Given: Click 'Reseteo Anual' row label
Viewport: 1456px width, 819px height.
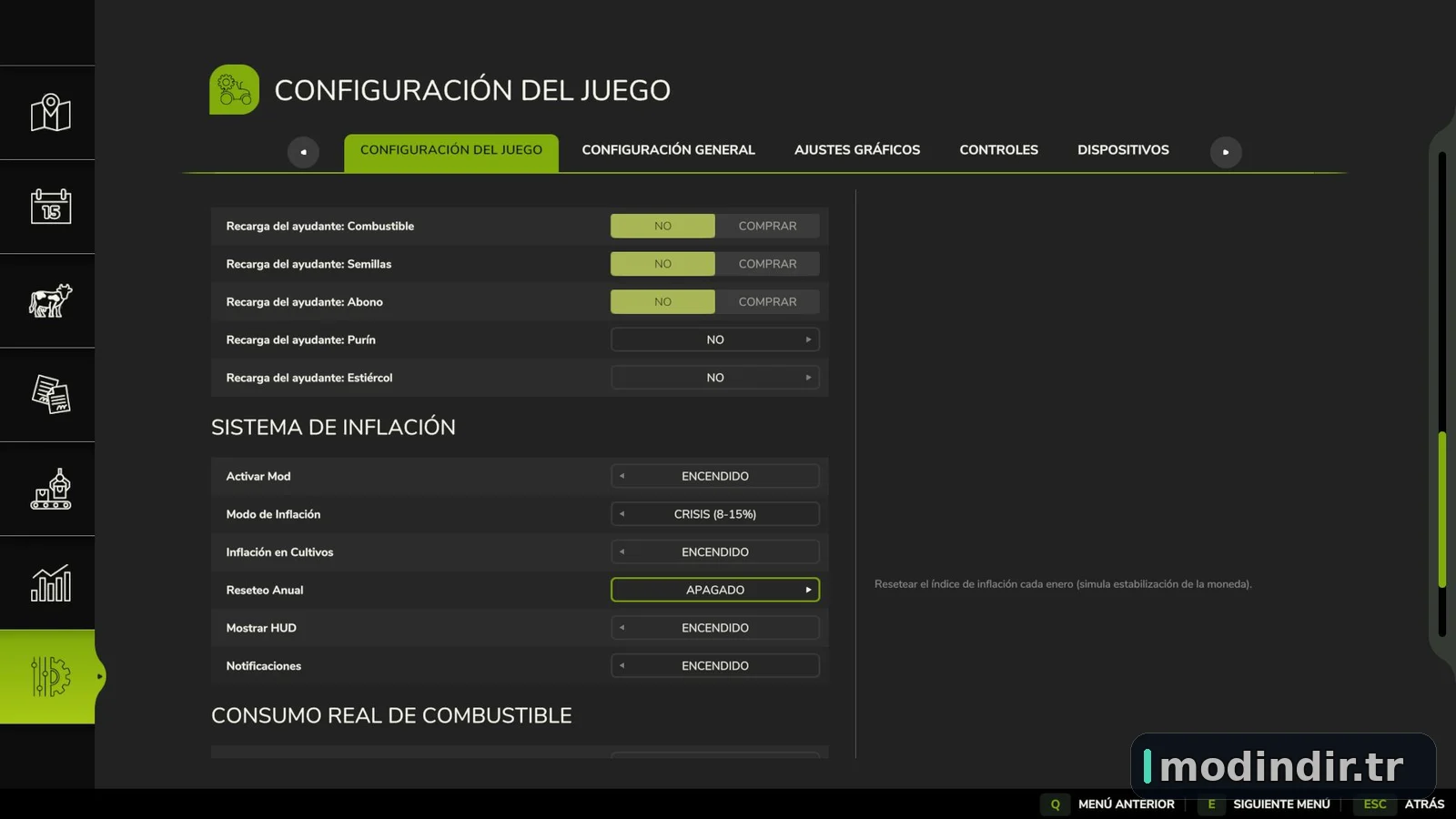Looking at the screenshot, I should (265, 590).
